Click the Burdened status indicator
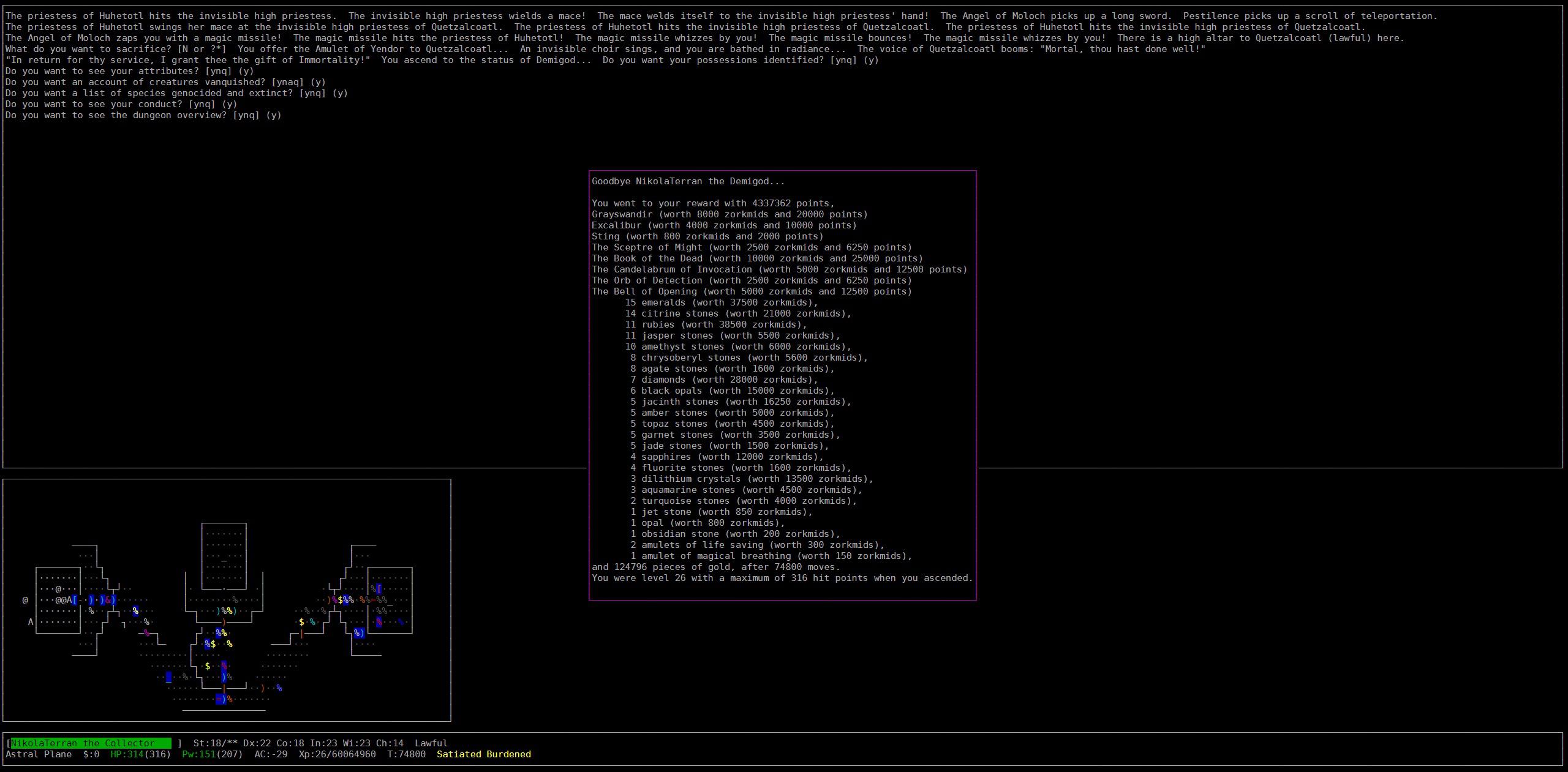 pyautogui.click(x=508, y=754)
